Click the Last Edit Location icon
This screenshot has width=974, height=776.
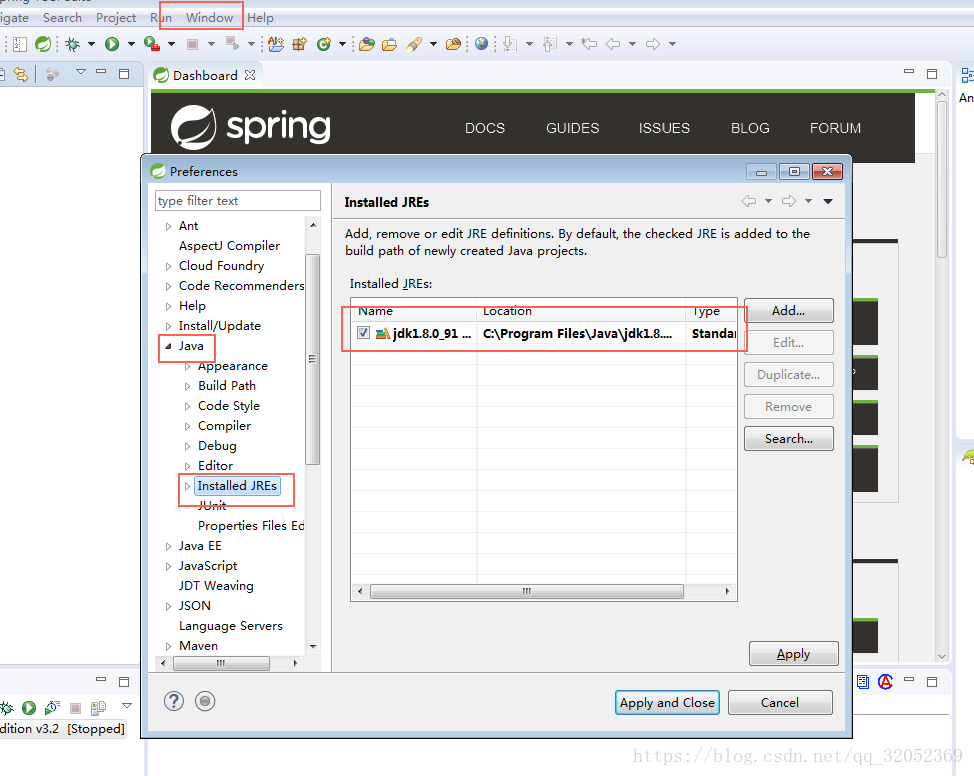(589, 44)
